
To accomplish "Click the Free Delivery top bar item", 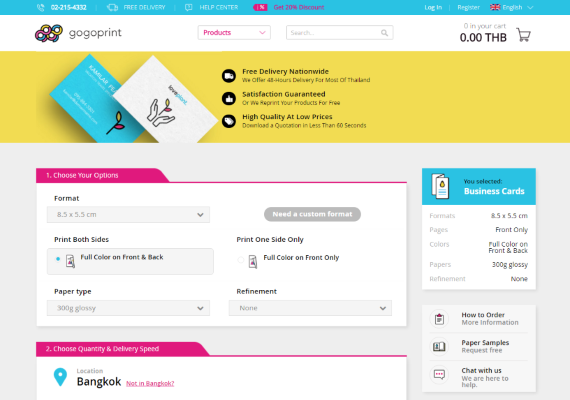I will 136,7.
